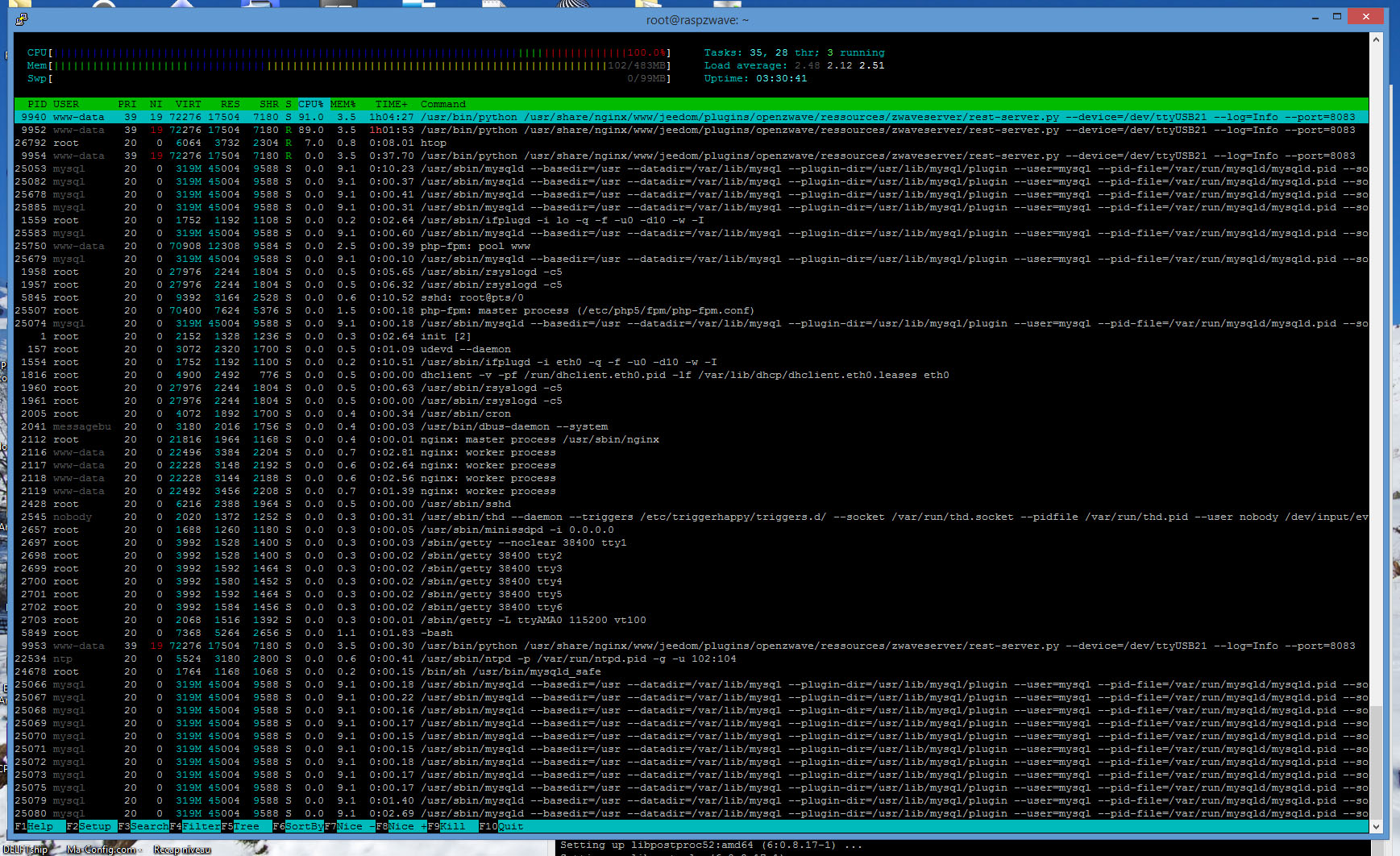Screen dimensions: 1400x856
Task: Open DELFI ship desktop shortcut
Action: coord(25,850)
